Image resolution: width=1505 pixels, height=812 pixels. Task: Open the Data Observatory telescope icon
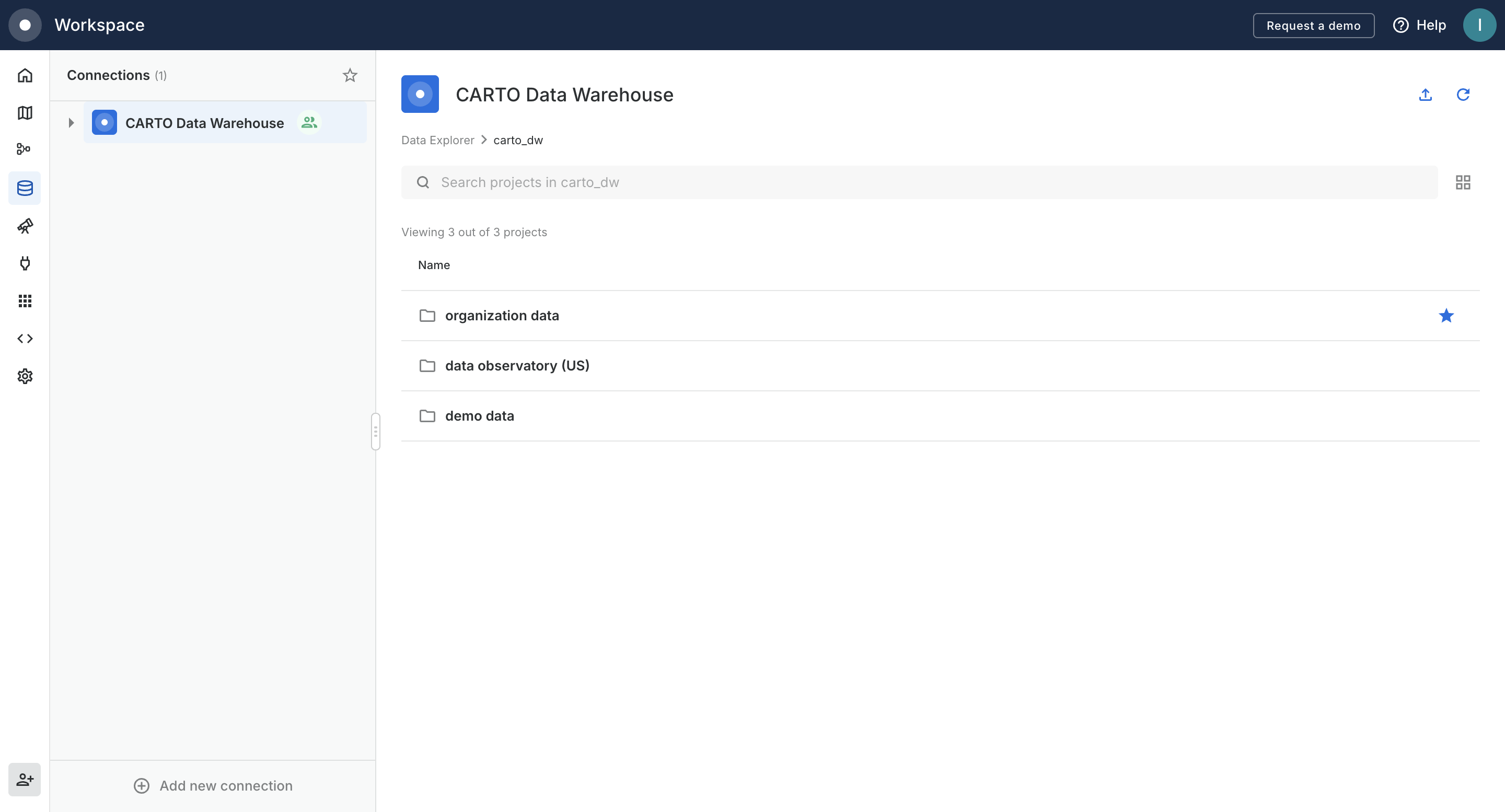pyautogui.click(x=25, y=226)
